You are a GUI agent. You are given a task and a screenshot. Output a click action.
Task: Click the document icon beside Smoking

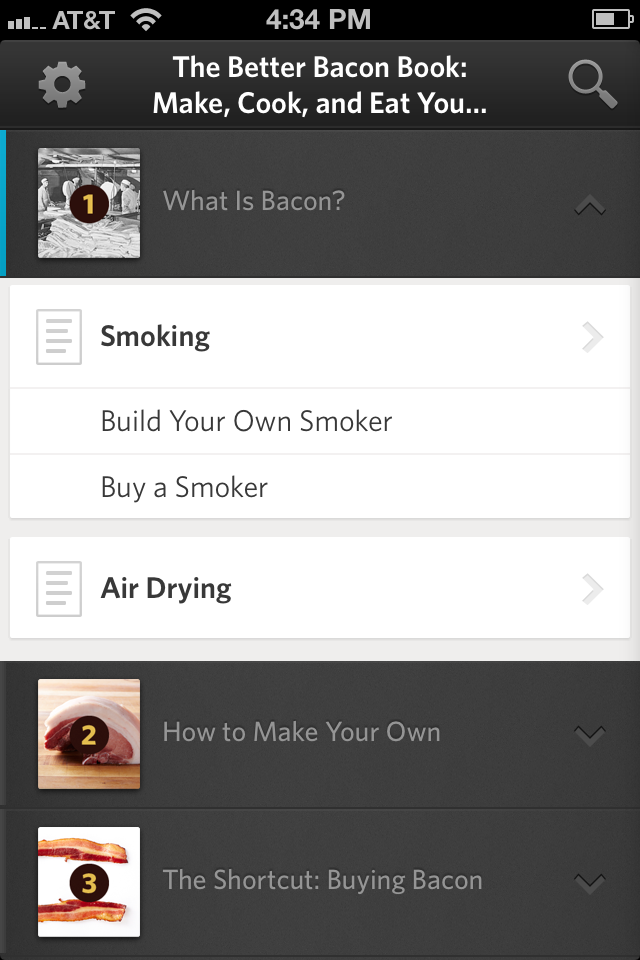[59, 337]
